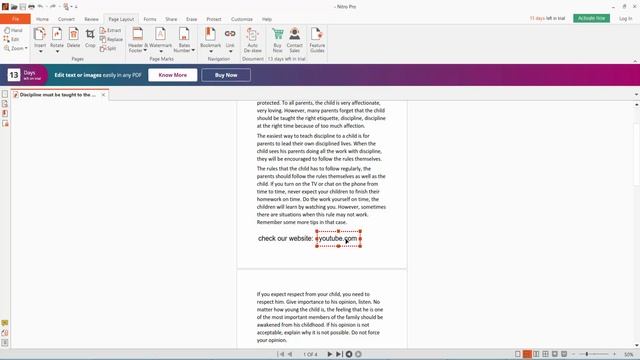Screen dimensions: 640x360
Task: Click the Delete pages icon
Action: click(73, 34)
